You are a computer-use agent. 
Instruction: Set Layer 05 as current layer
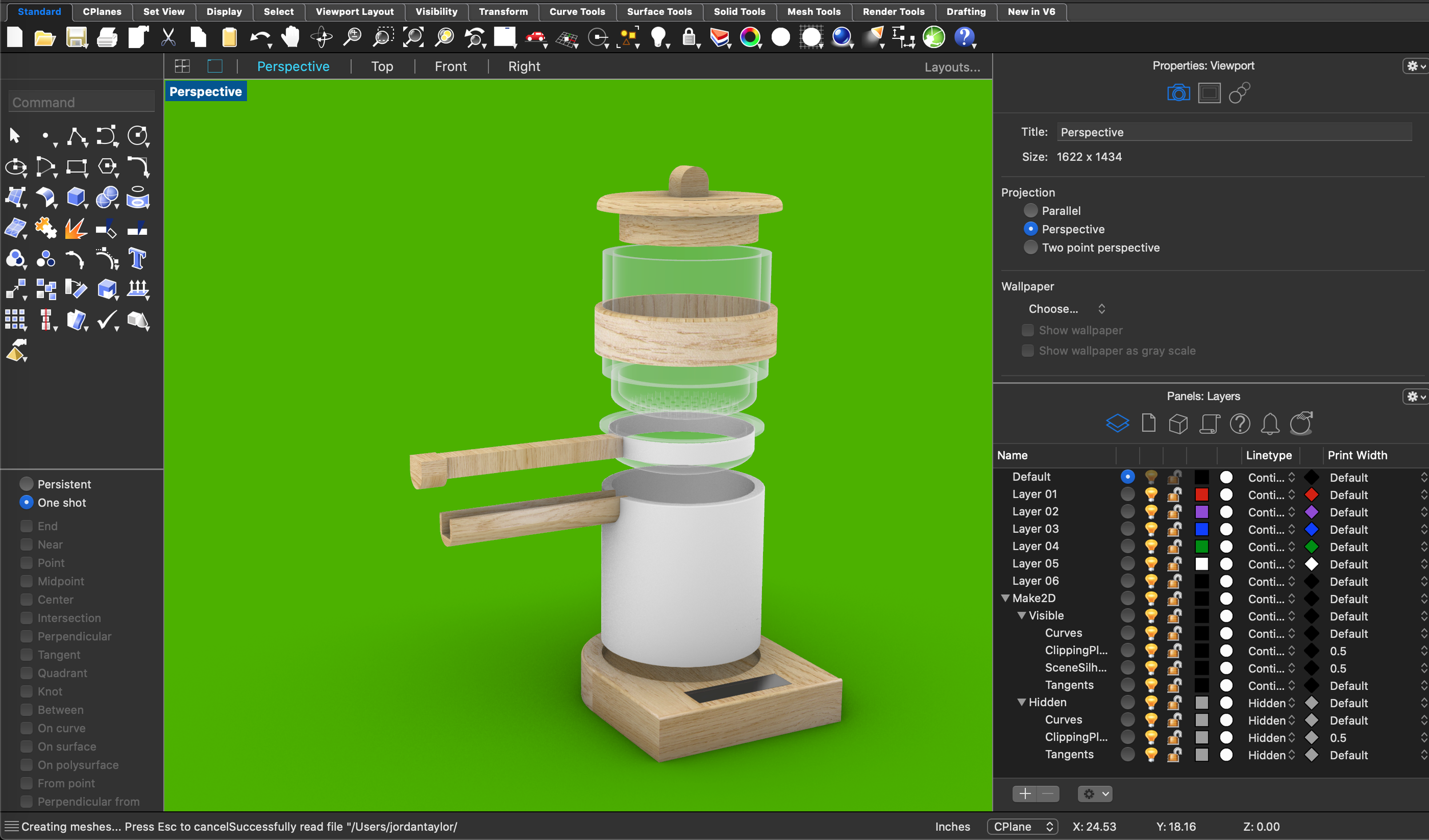(1127, 564)
